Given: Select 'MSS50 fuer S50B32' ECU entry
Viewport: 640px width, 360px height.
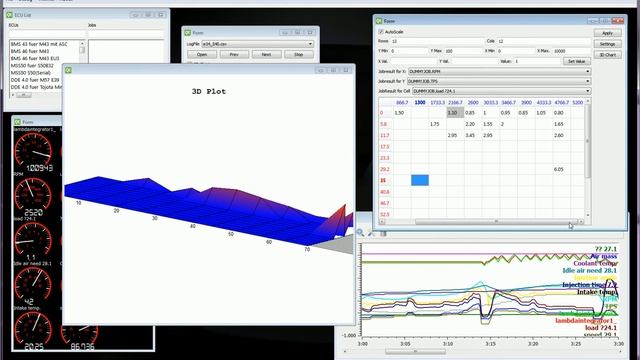Looking at the screenshot, I should [32, 66].
